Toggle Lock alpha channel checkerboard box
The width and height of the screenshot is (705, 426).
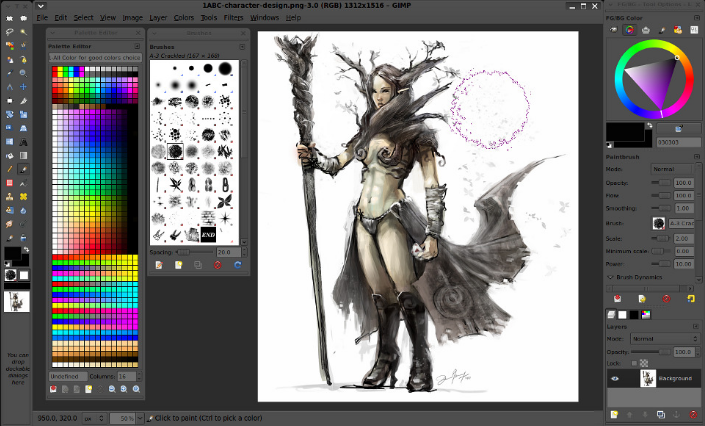pyautogui.click(x=644, y=363)
